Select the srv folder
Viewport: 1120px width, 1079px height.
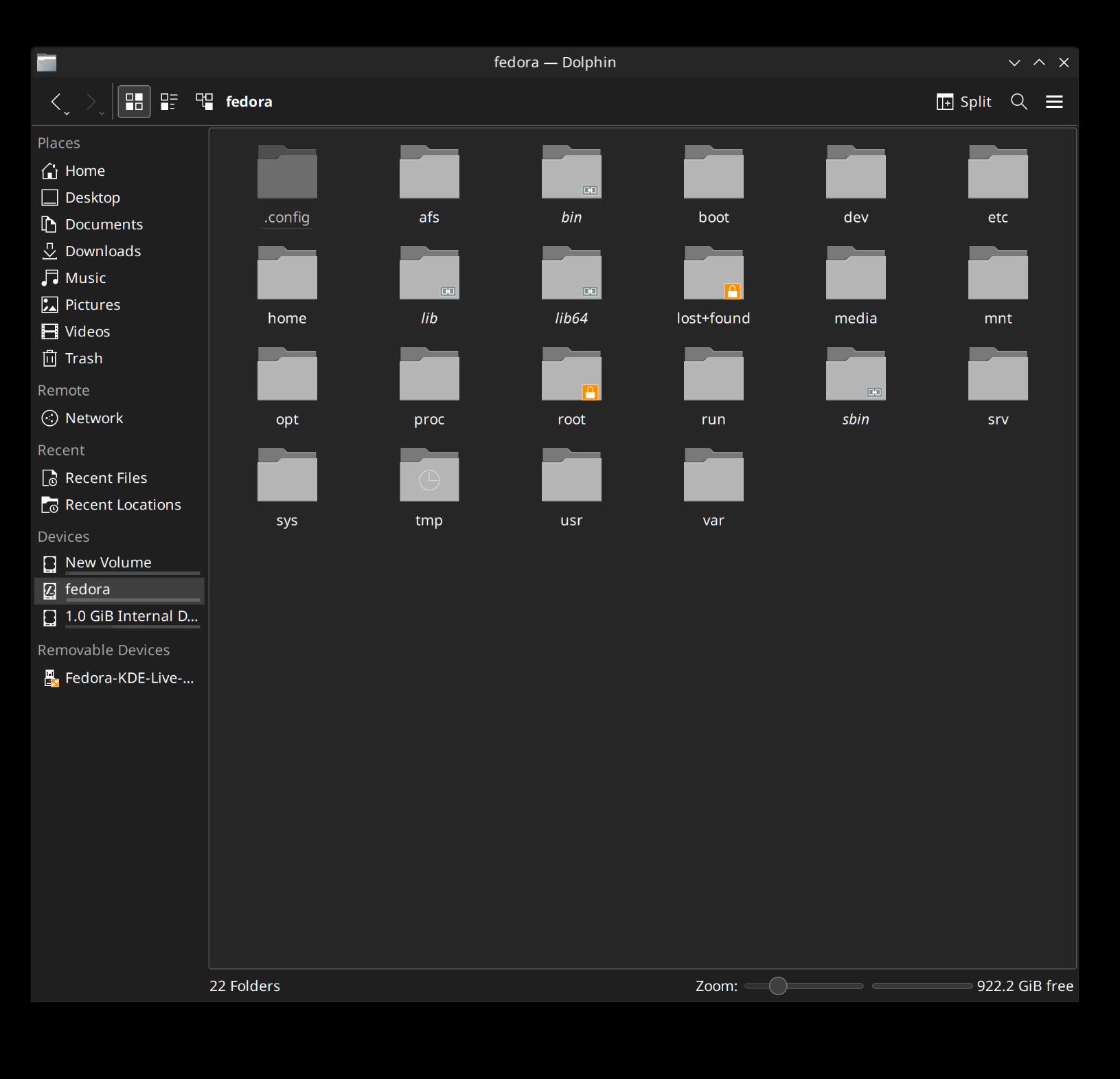(x=998, y=387)
